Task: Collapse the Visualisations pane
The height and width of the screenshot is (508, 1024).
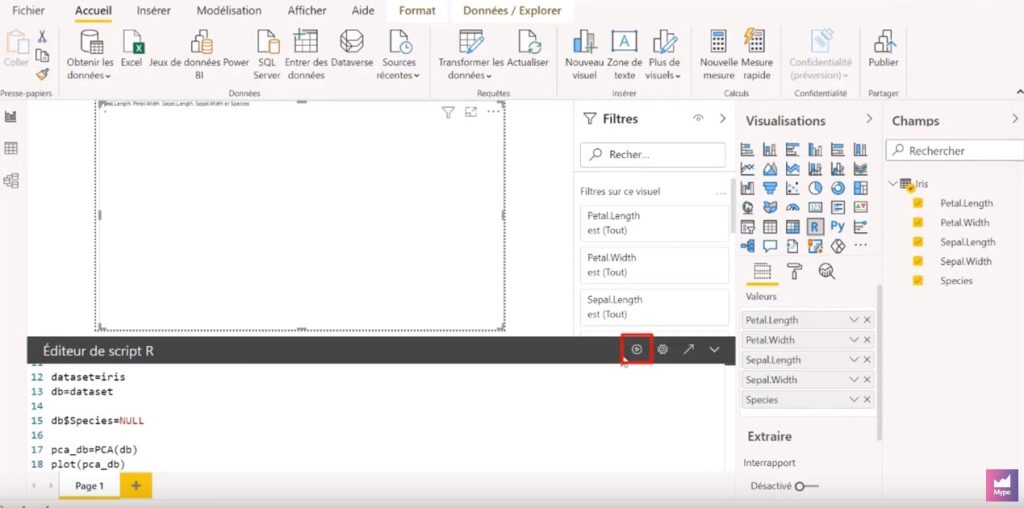Action: coord(869,118)
